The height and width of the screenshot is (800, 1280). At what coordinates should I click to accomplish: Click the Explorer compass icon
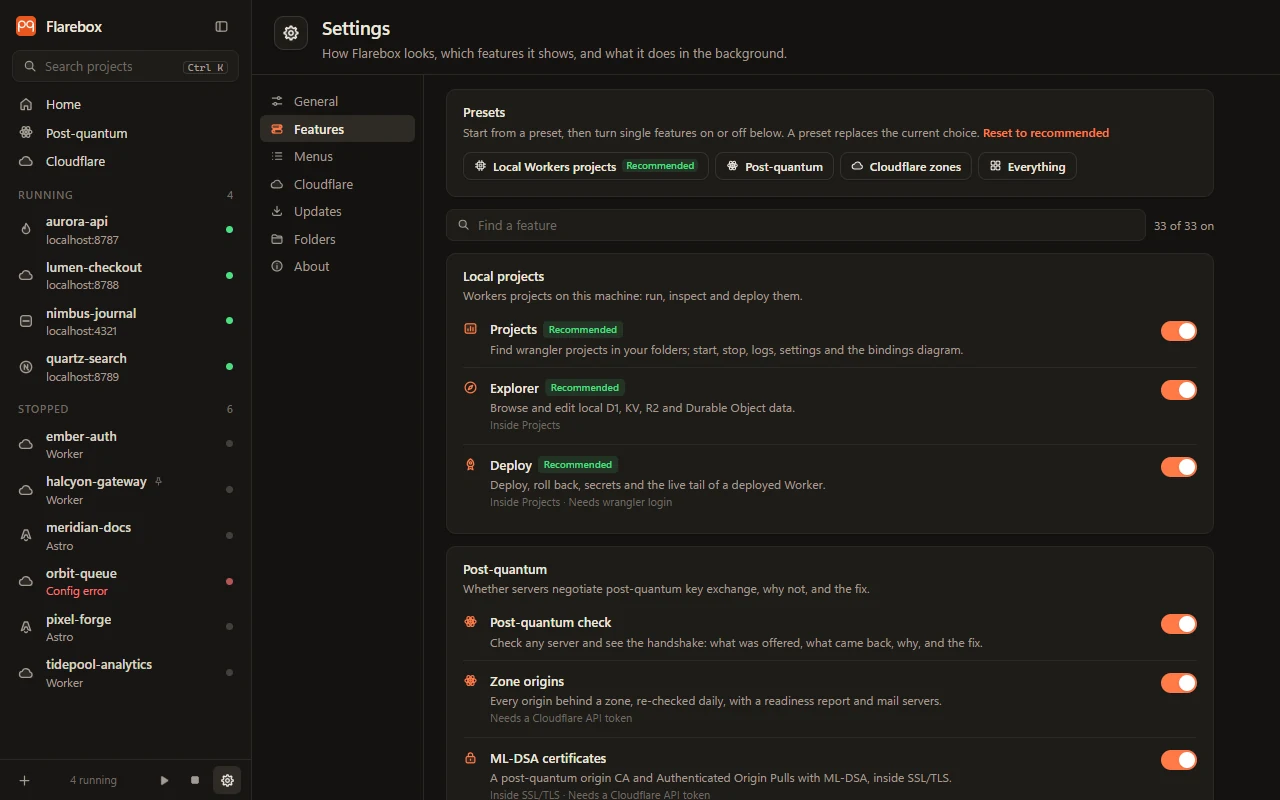coord(470,388)
